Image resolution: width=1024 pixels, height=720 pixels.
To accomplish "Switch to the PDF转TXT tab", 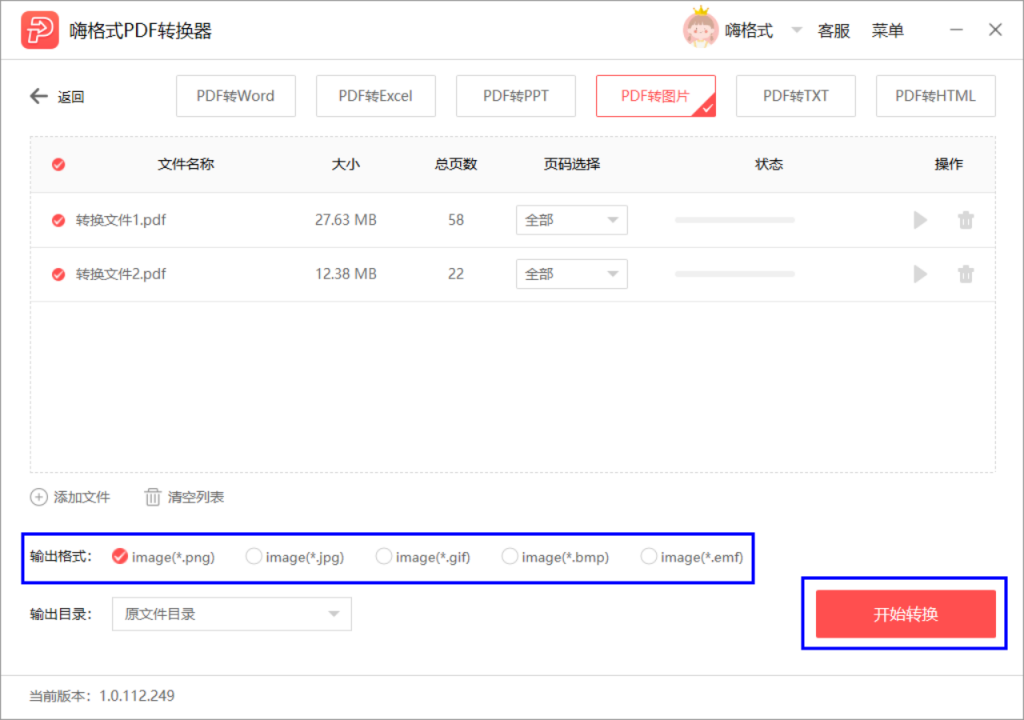I will point(795,96).
